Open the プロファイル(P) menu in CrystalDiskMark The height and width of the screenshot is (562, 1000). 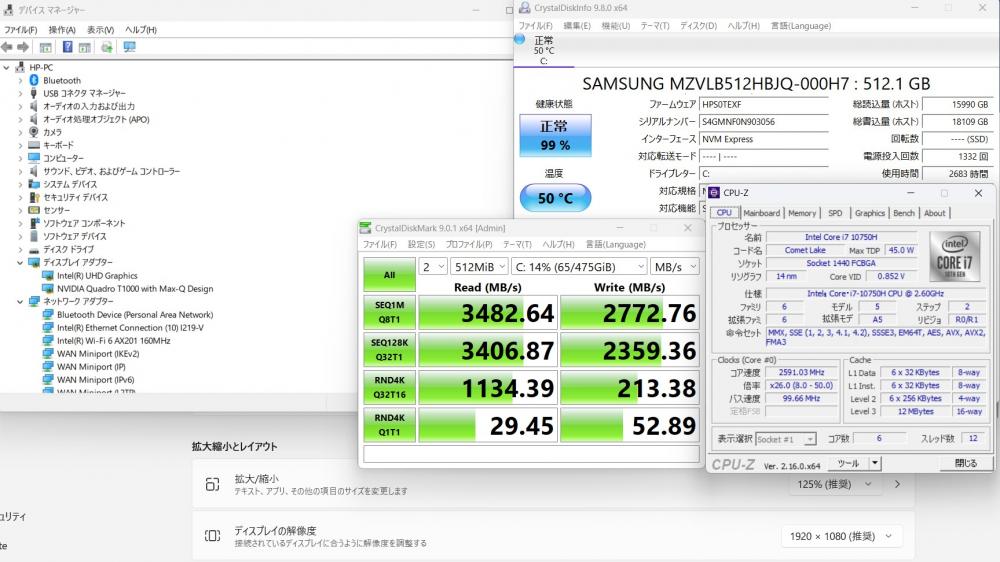coord(469,244)
